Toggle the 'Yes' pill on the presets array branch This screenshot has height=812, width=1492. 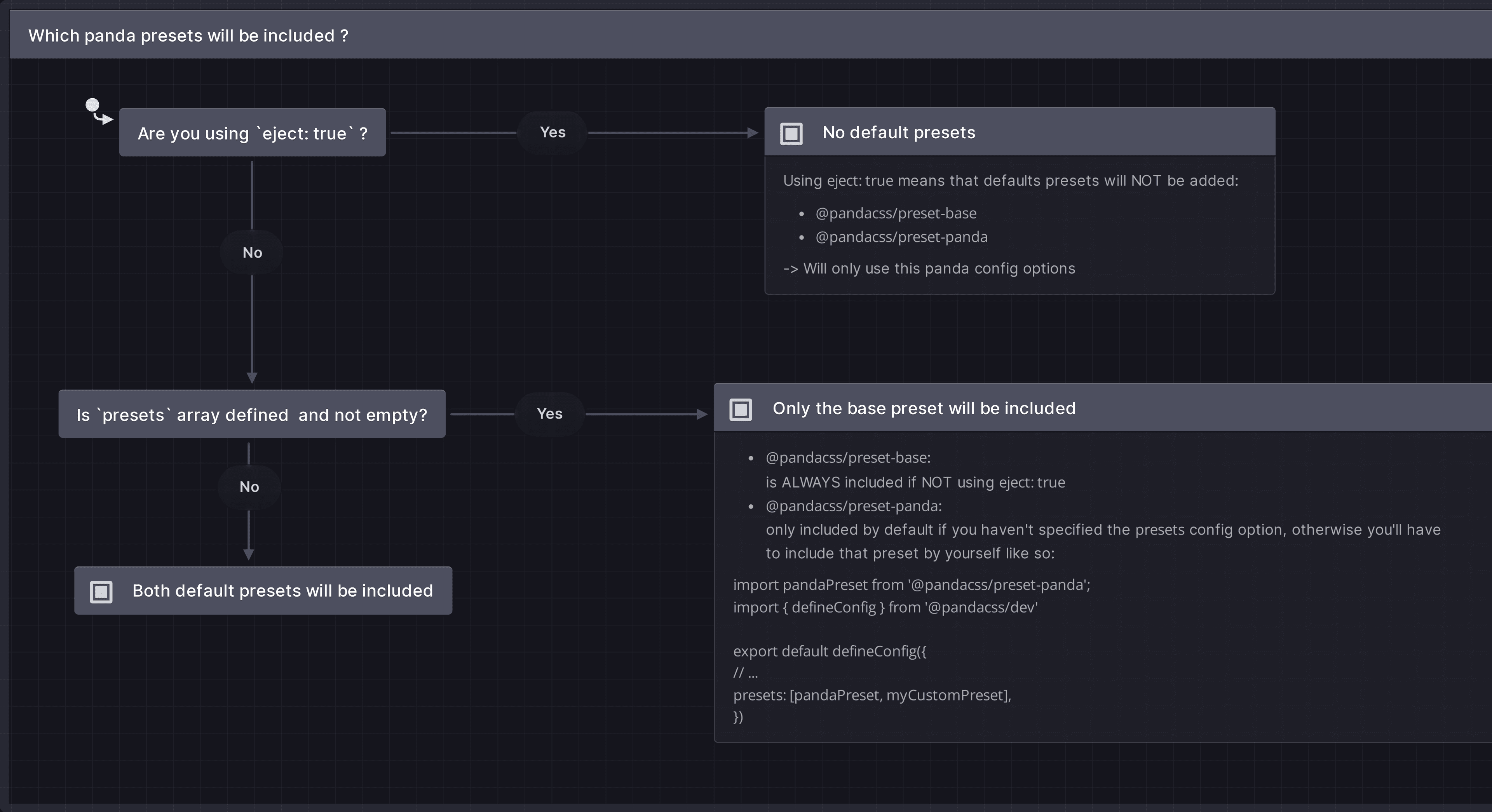tap(549, 413)
